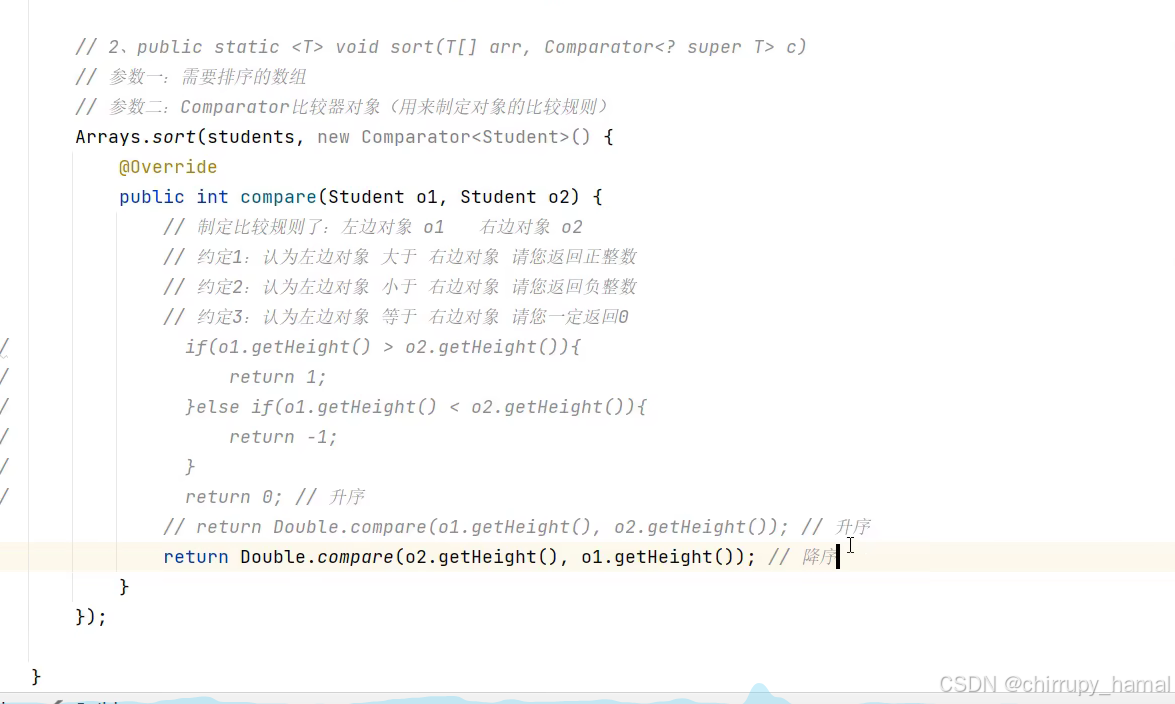Click the 'Arrays' class name in the code
The width and height of the screenshot is (1175, 704).
(108, 137)
